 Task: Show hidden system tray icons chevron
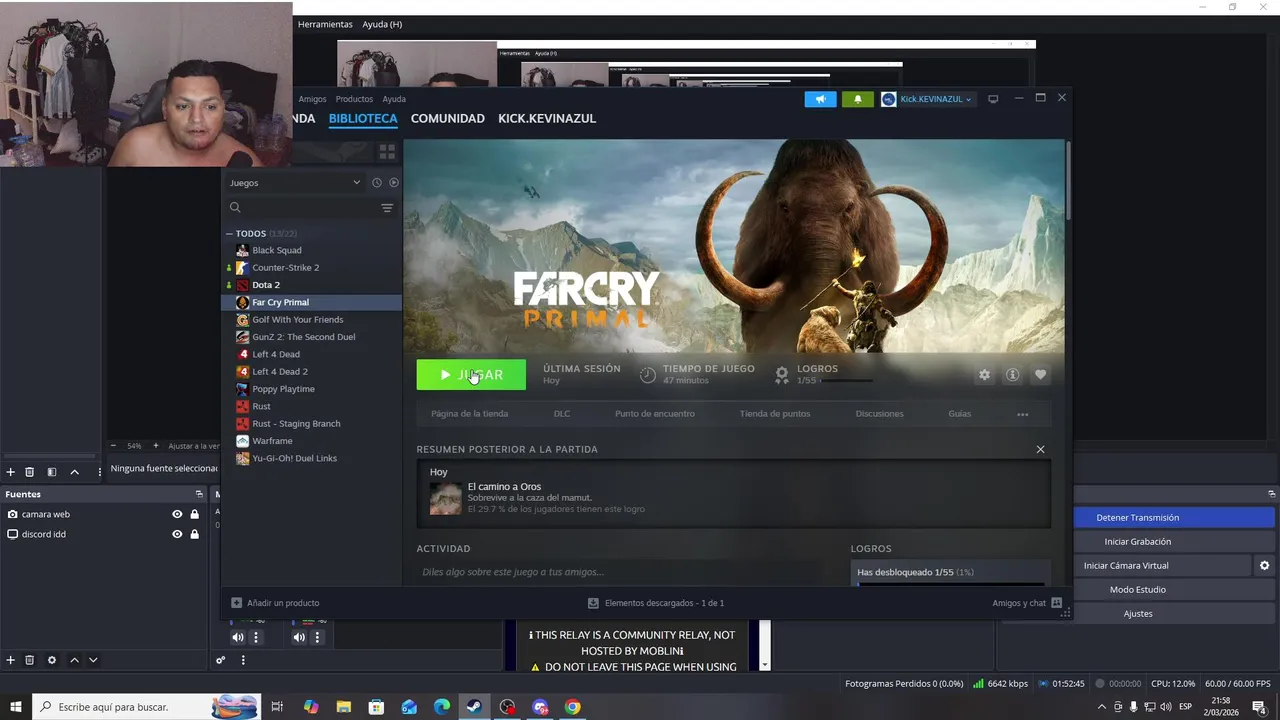1101,707
